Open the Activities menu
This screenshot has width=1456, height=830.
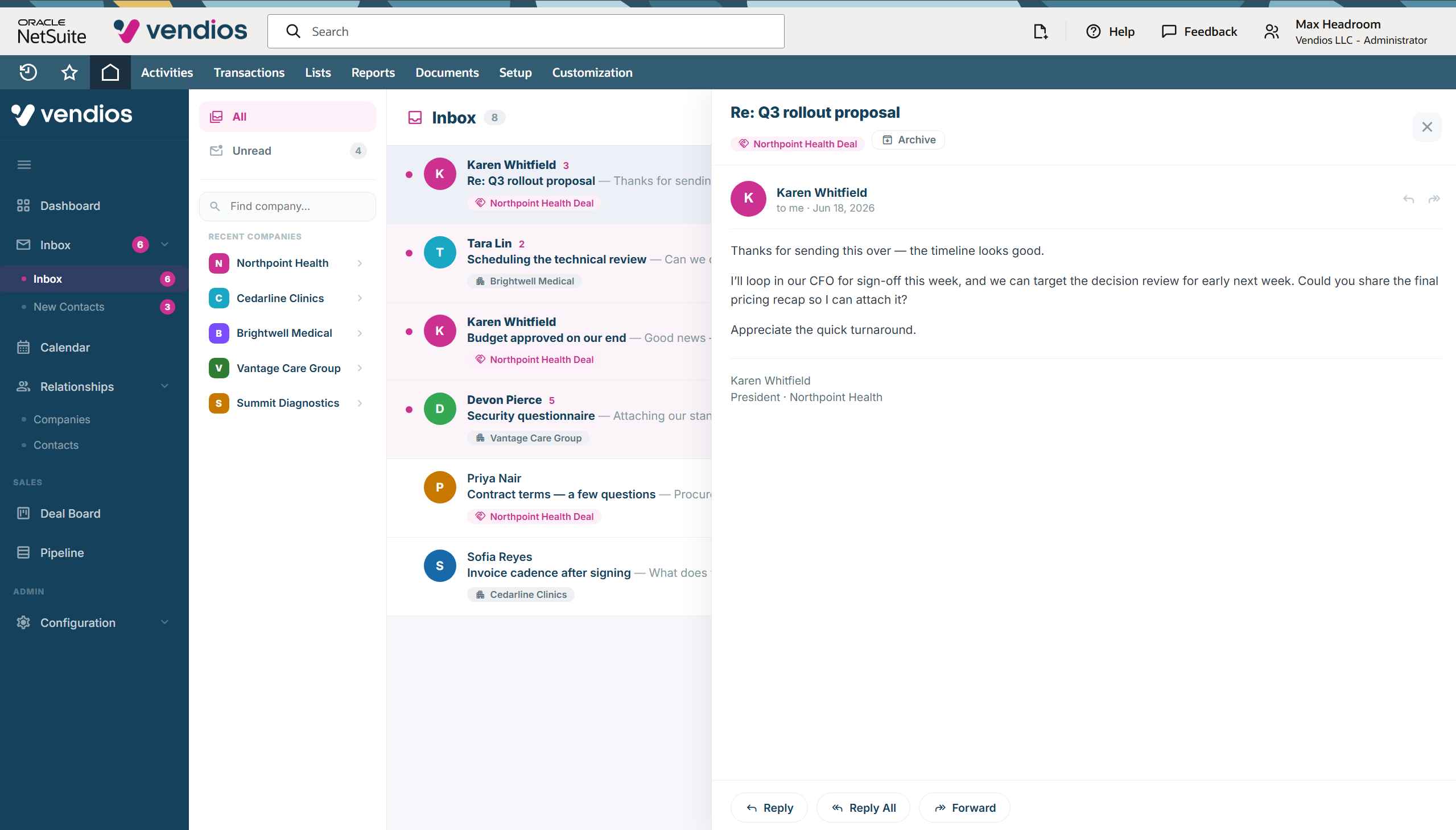coord(167,72)
